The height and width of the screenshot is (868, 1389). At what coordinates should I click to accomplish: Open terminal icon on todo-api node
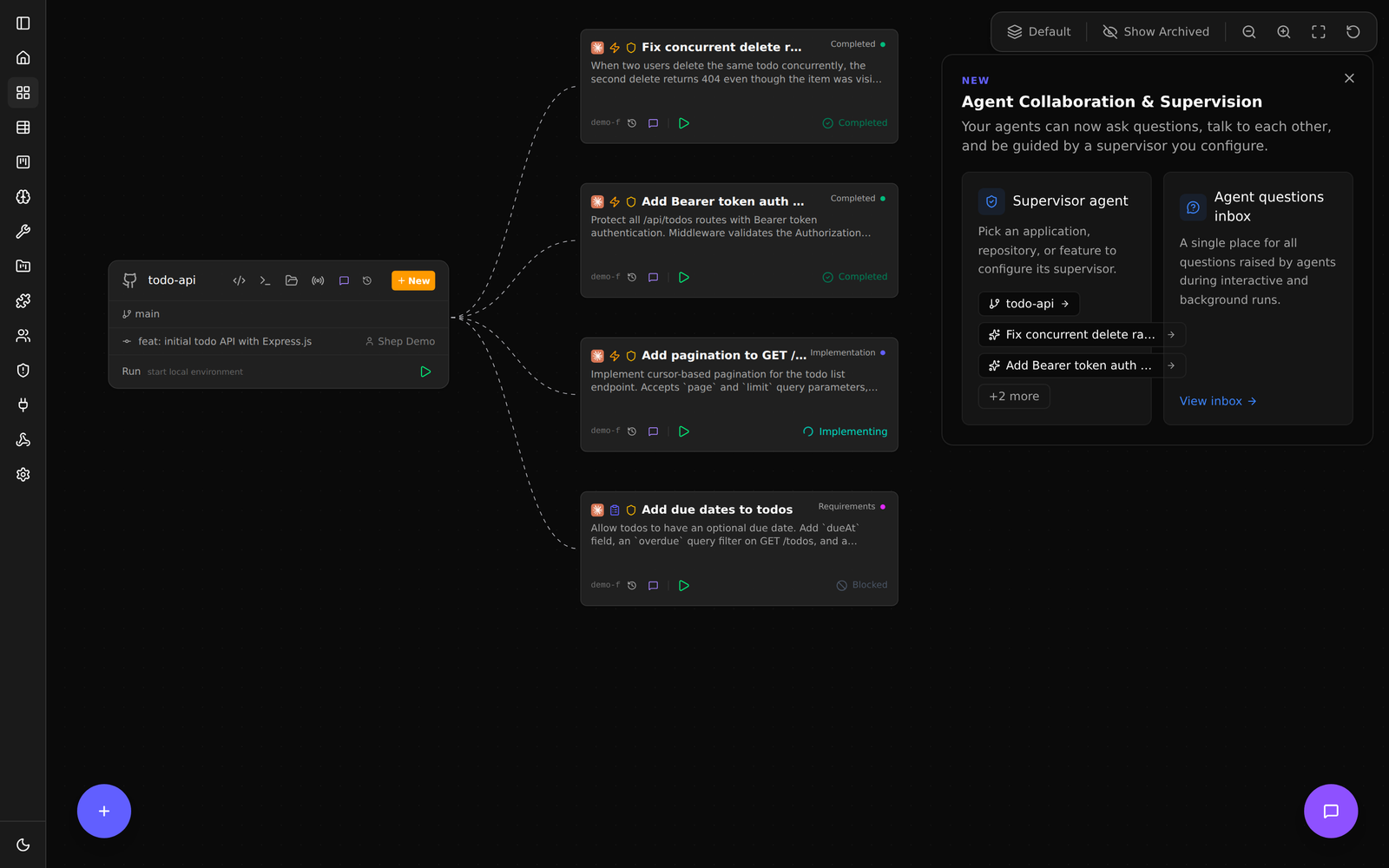coord(266,281)
